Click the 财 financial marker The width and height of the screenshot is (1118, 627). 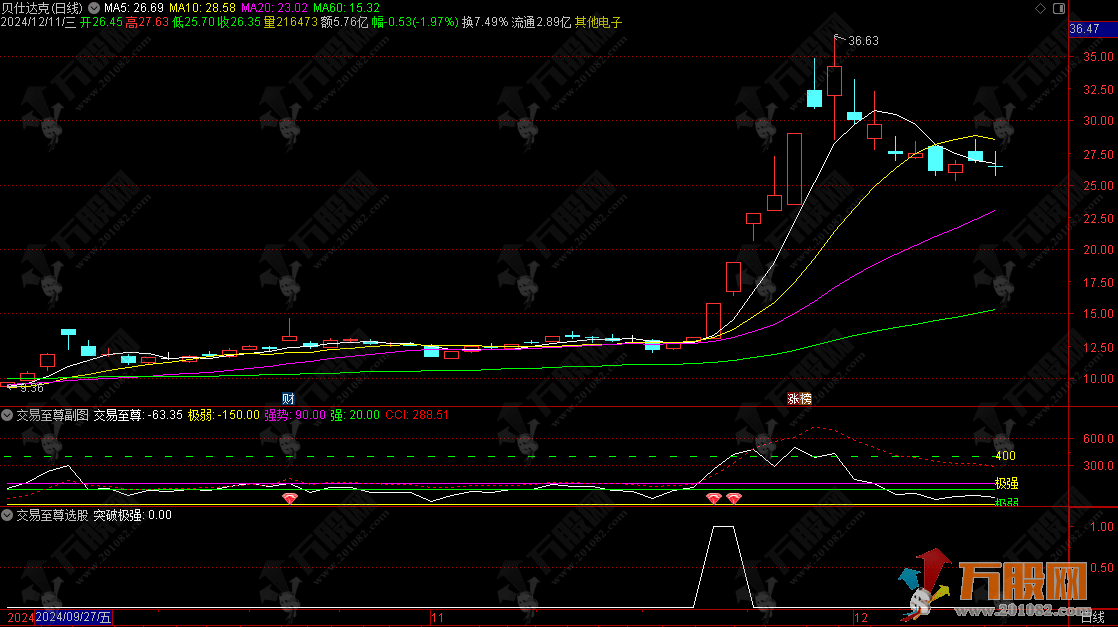click(x=288, y=399)
